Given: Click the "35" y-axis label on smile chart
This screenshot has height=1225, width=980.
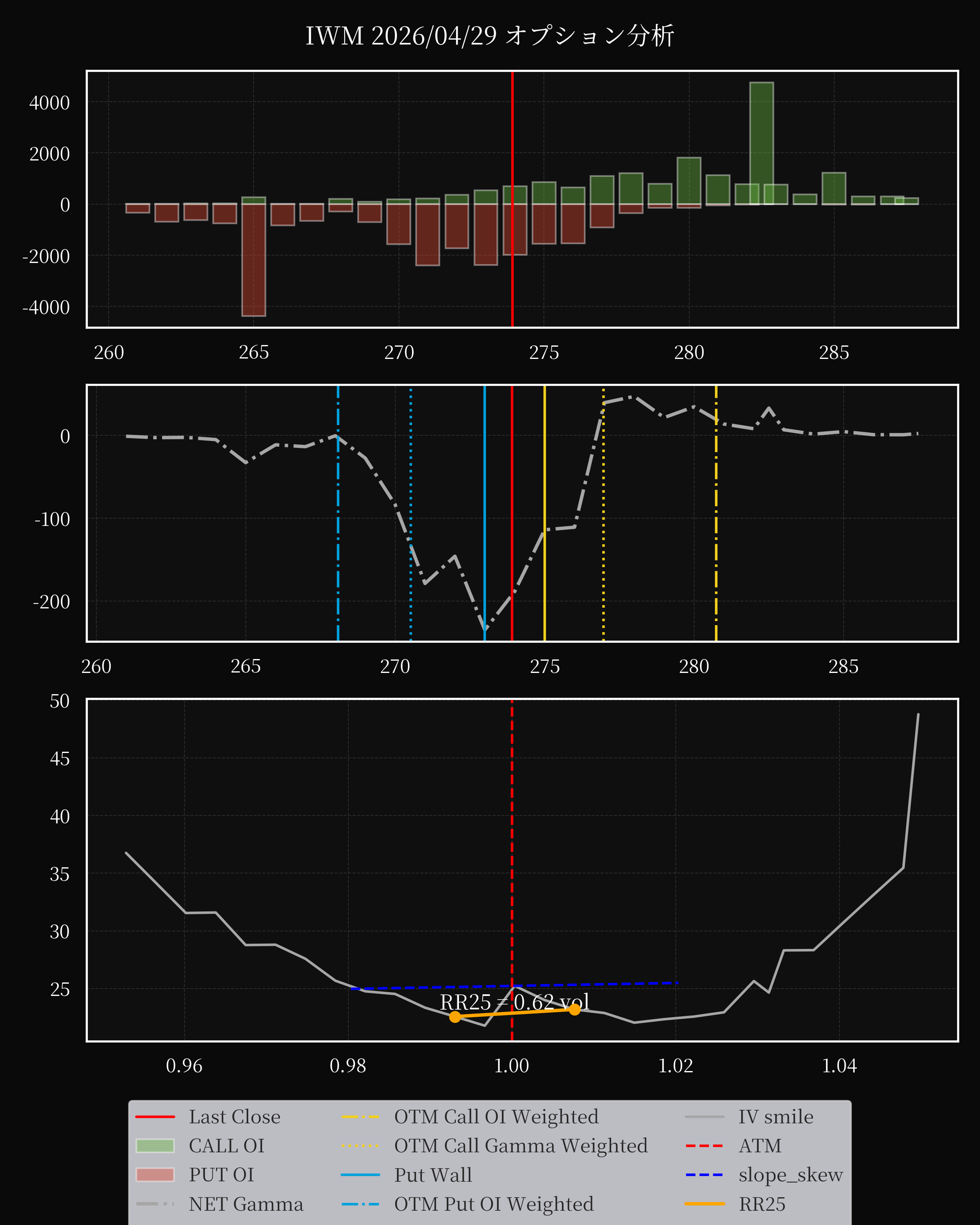Looking at the screenshot, I should (x=60, y=874).
